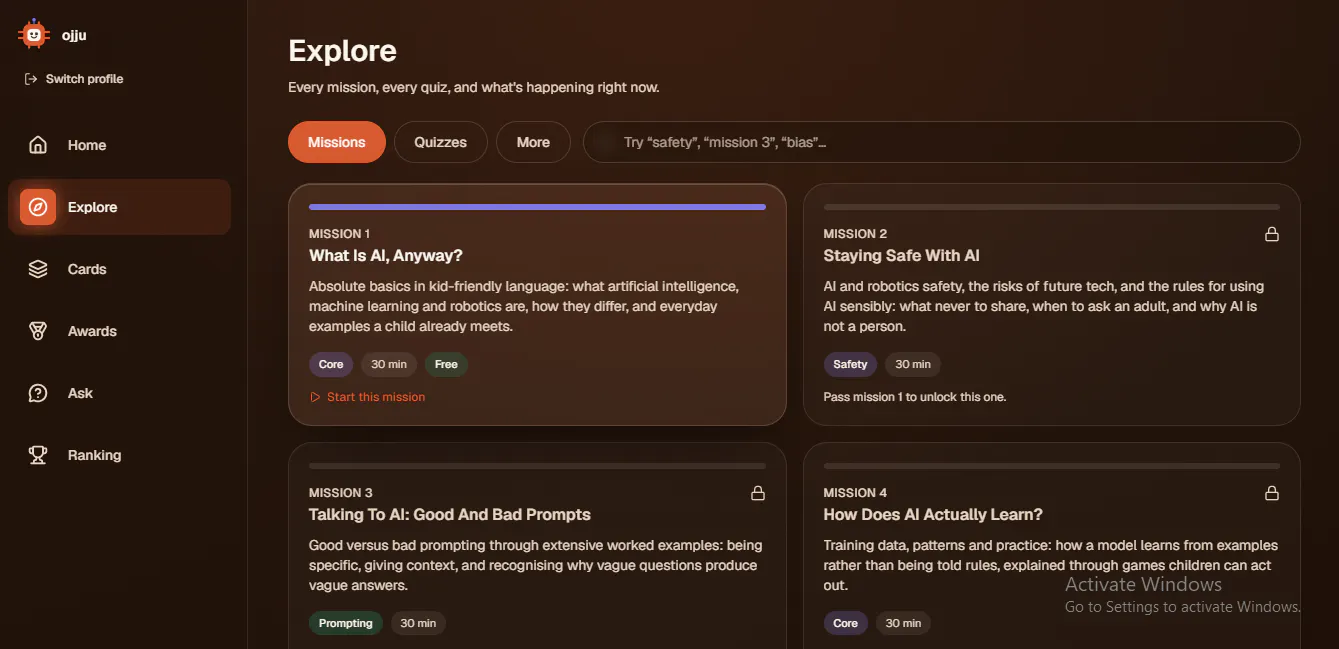Switch to the More tab
This screenshot has width=1339, height=649.
(x=533, y=142)
